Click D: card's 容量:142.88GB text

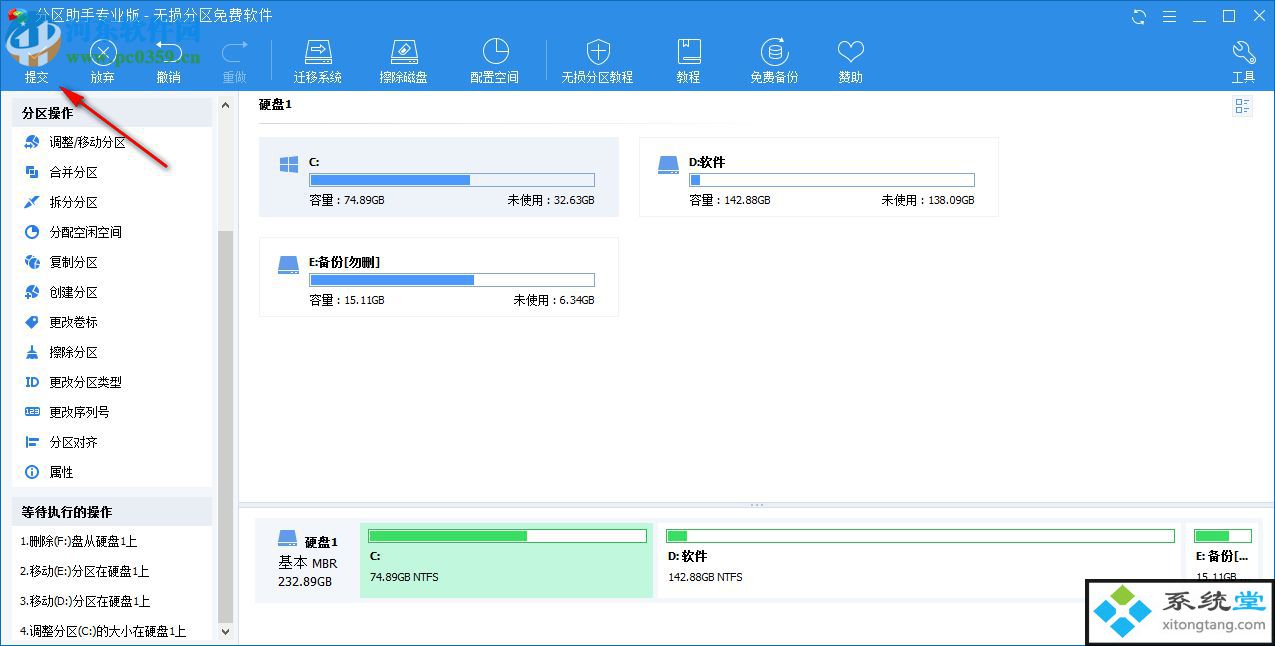pyautogui.click(x=730, y=200)
